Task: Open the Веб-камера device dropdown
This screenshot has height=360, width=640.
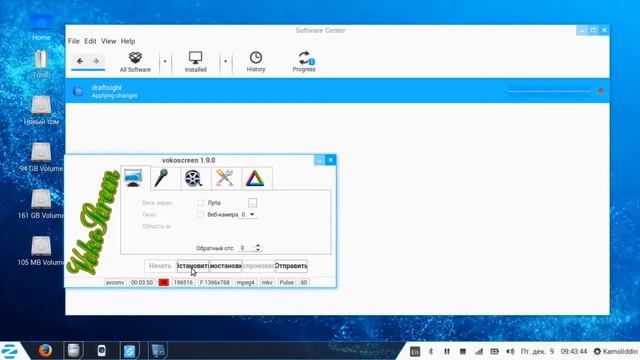Action: tap(248, 214)
